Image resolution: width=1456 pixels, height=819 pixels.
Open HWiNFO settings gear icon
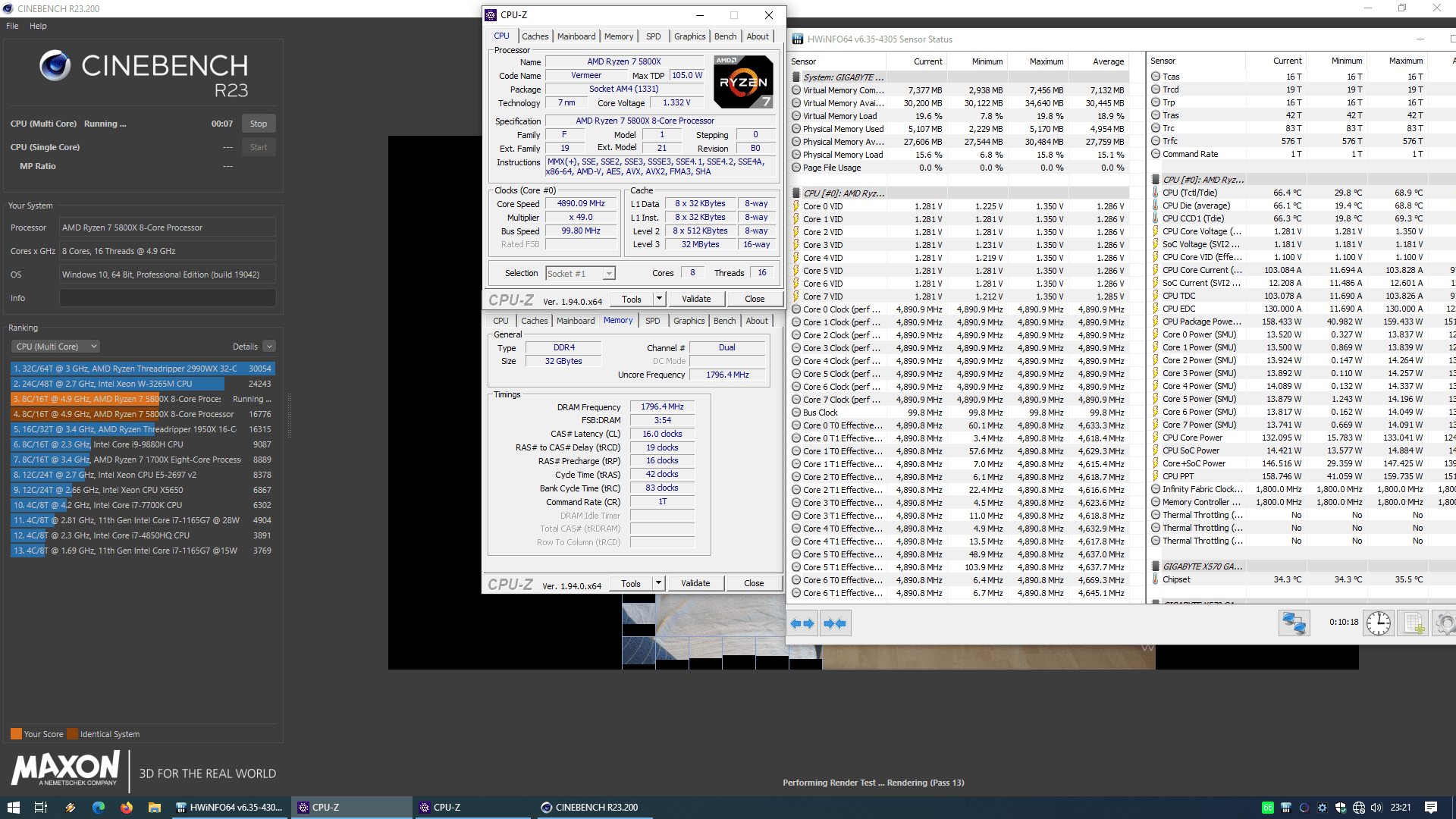click(x=1445, y=623)
